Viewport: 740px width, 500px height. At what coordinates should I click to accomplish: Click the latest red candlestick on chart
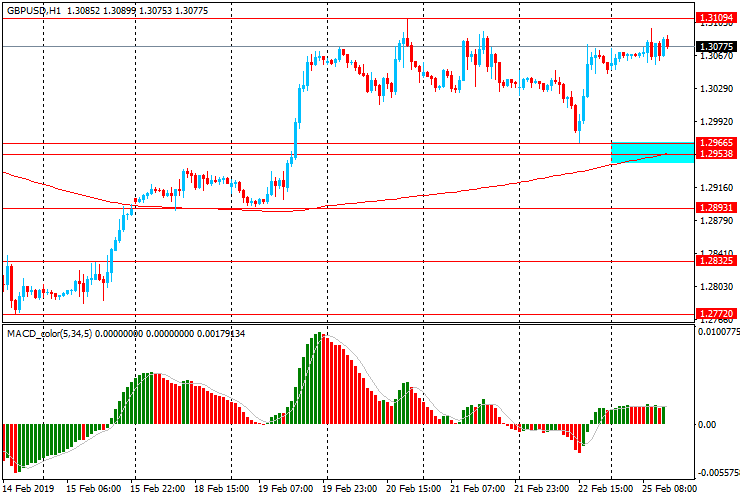(x=667, y=42)
